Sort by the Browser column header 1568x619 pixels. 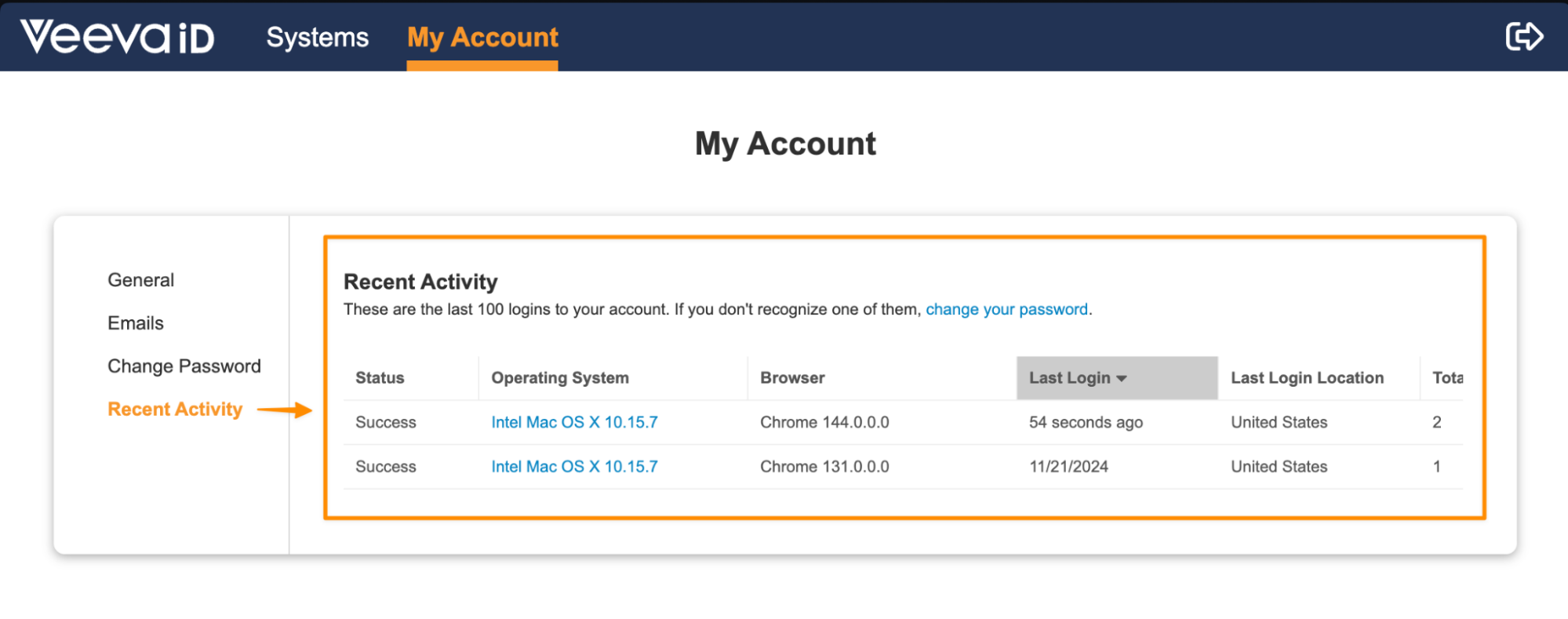pos(792,378)
